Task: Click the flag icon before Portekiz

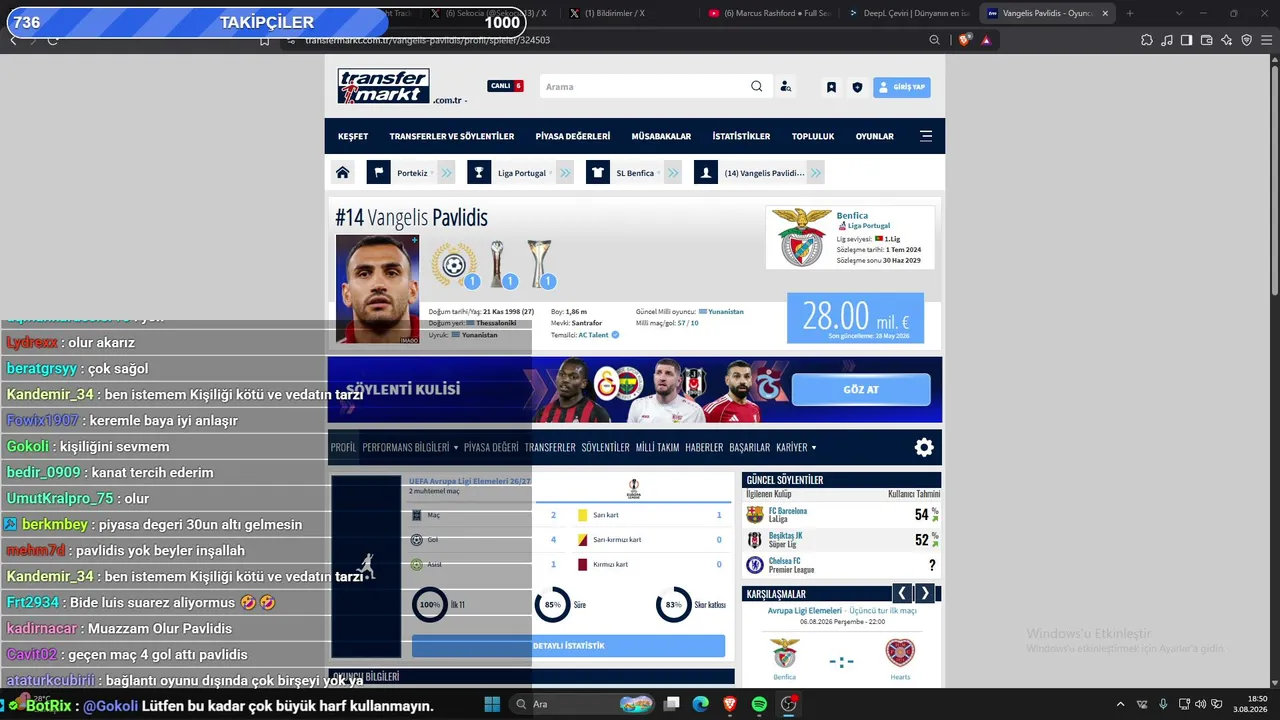Action: [x=378, y=173]
